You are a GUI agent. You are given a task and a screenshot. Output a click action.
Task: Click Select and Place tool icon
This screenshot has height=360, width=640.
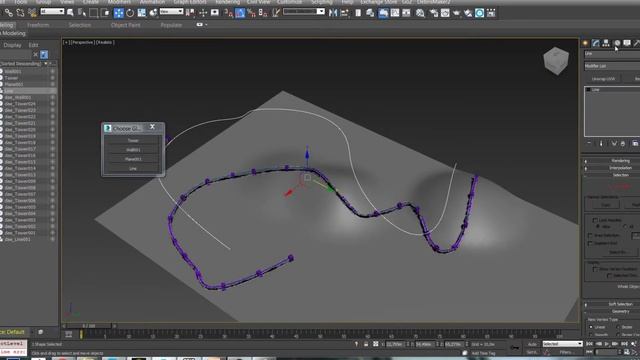pyautogui.click(x=153, y=13)
